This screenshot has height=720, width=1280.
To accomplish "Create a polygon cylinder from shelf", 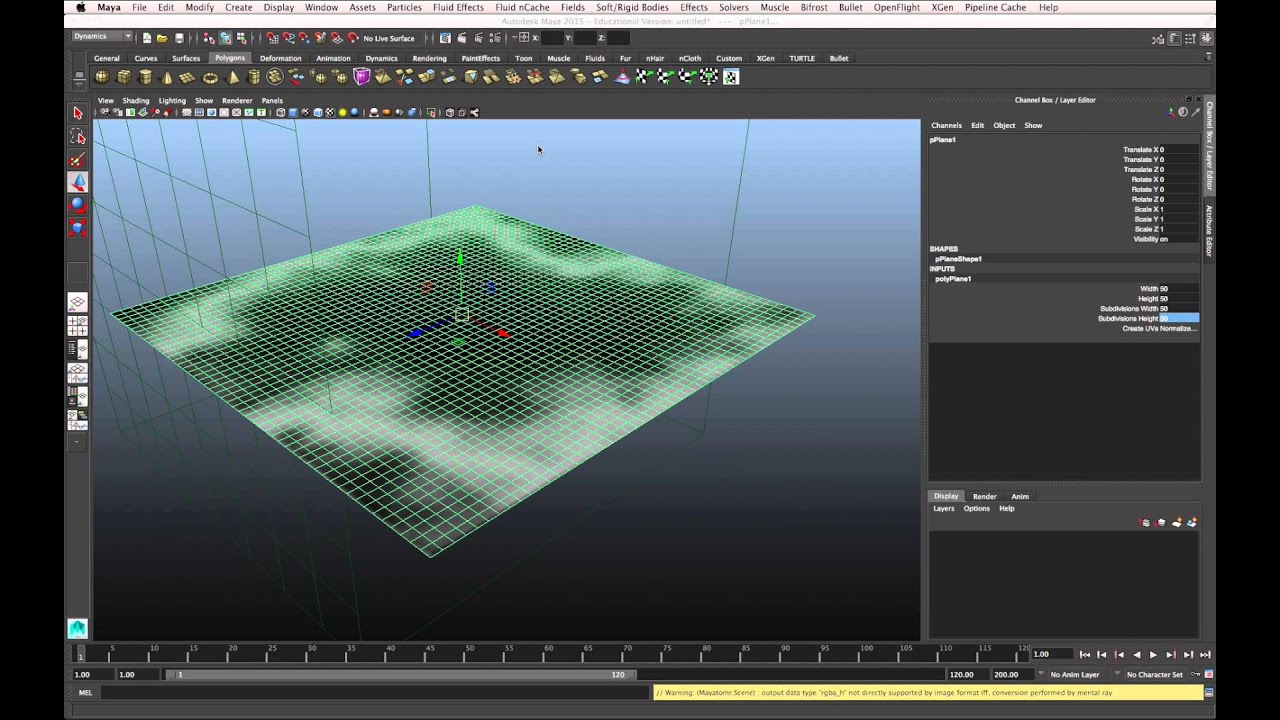I will pyautogui.click(x=145, y=77).
